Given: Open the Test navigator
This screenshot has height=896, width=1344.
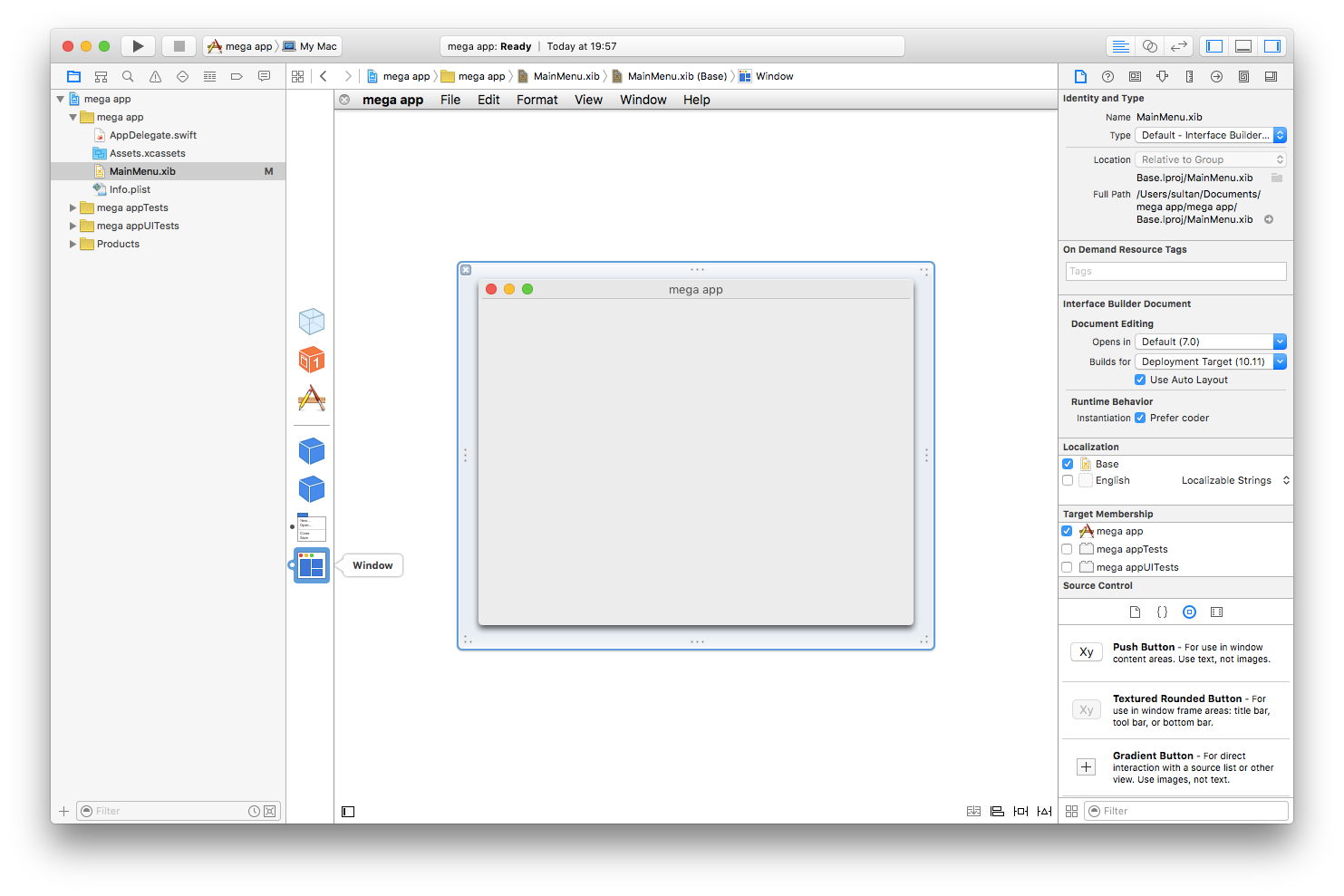Looking at the screenshot, I should coord(182,76).
